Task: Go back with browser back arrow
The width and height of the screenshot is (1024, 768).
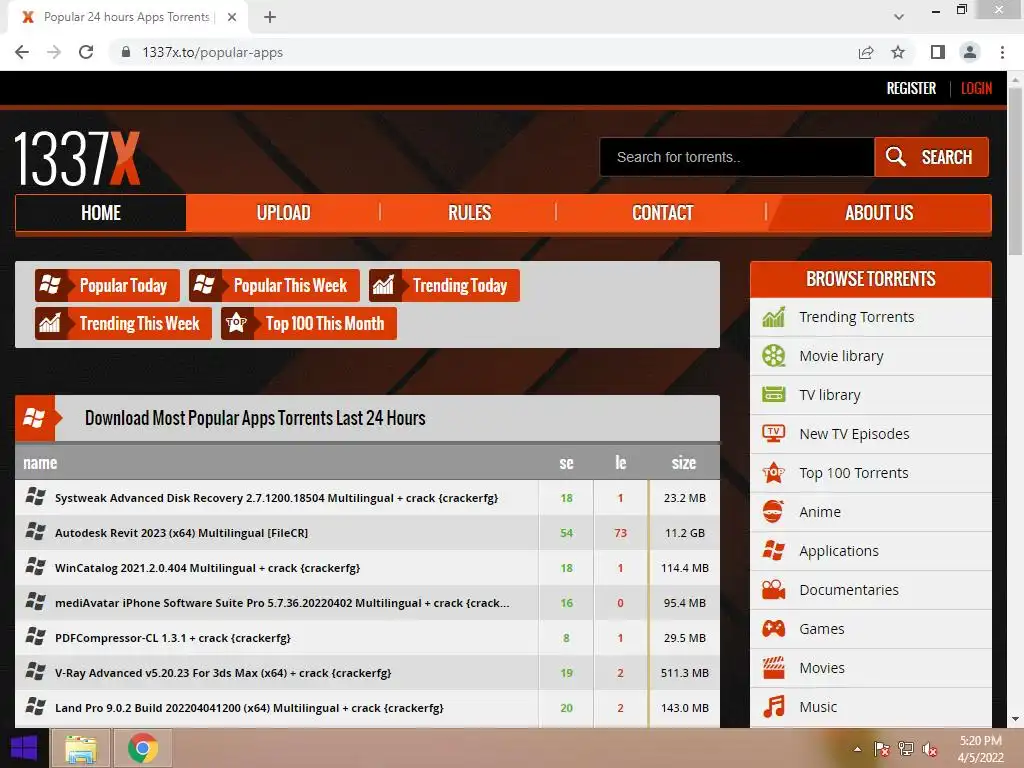Action: 22,52
